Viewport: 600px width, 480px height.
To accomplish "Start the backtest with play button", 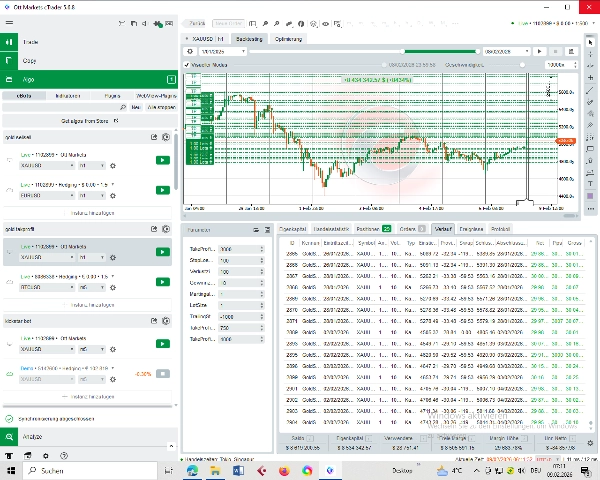I will pyautogui.click(x=540, y=51).
